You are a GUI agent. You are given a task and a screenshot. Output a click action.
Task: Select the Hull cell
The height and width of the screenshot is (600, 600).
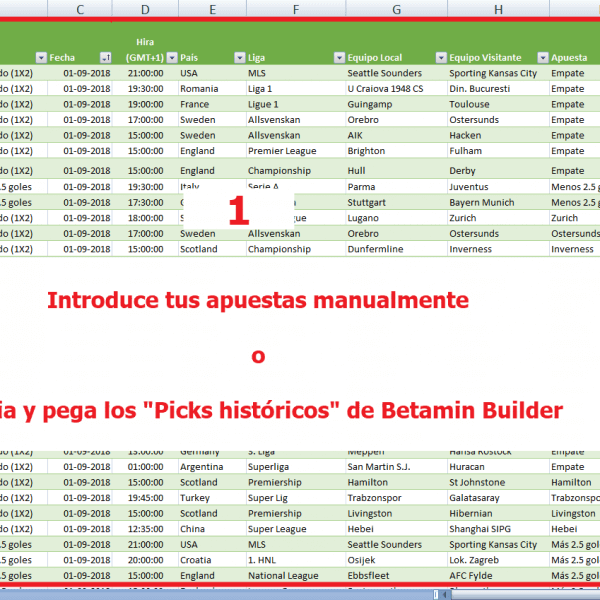tap(396, 169)
